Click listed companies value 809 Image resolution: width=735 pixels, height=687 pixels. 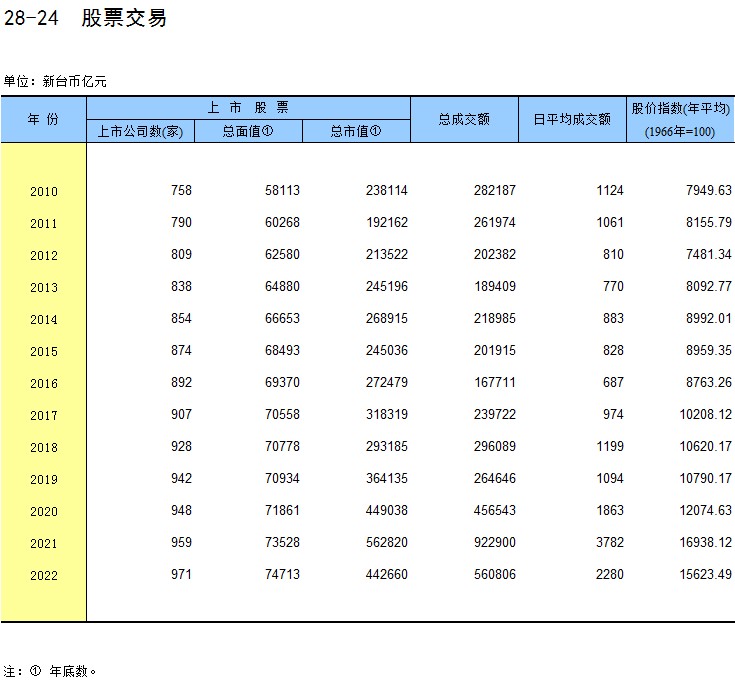click(x=181, y=254)
